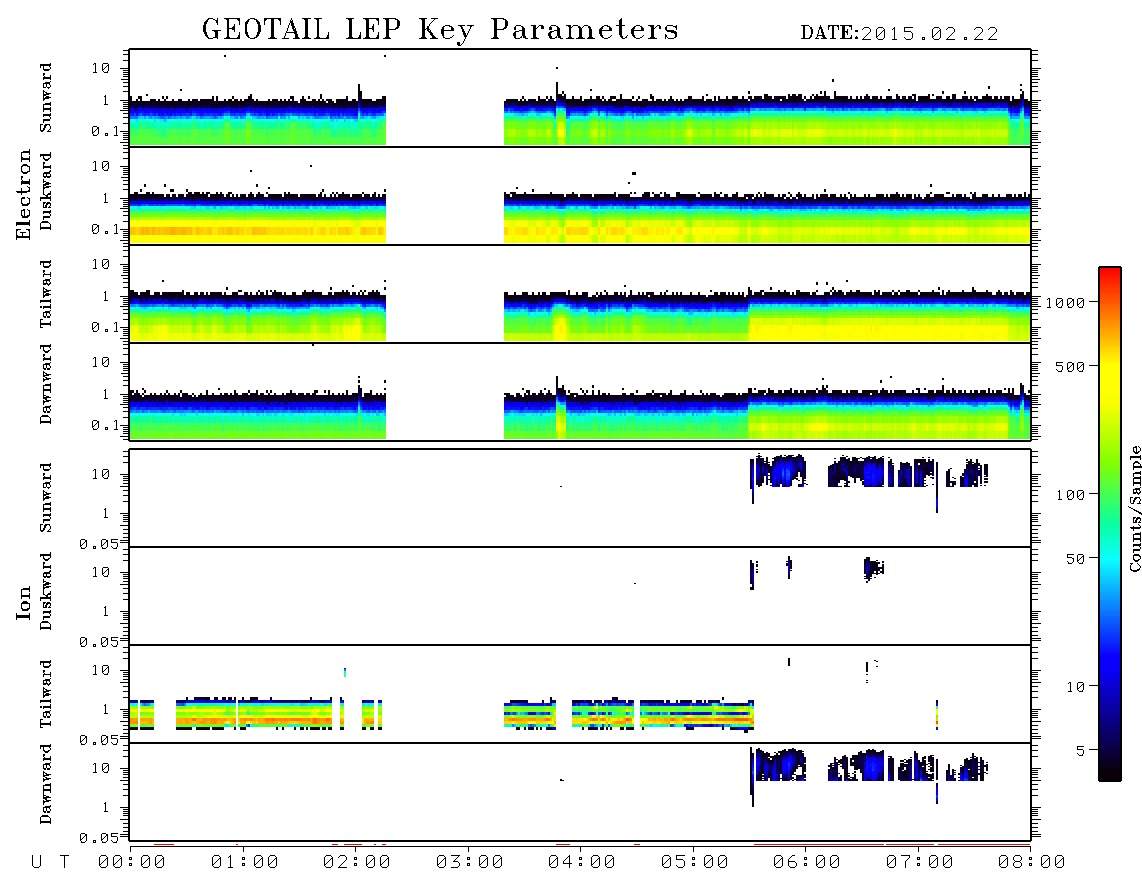Image resolution: width=1142 pixels, height=880 pixels.
Task: Click the 04:00 time tick label
Action: point(582,862)
